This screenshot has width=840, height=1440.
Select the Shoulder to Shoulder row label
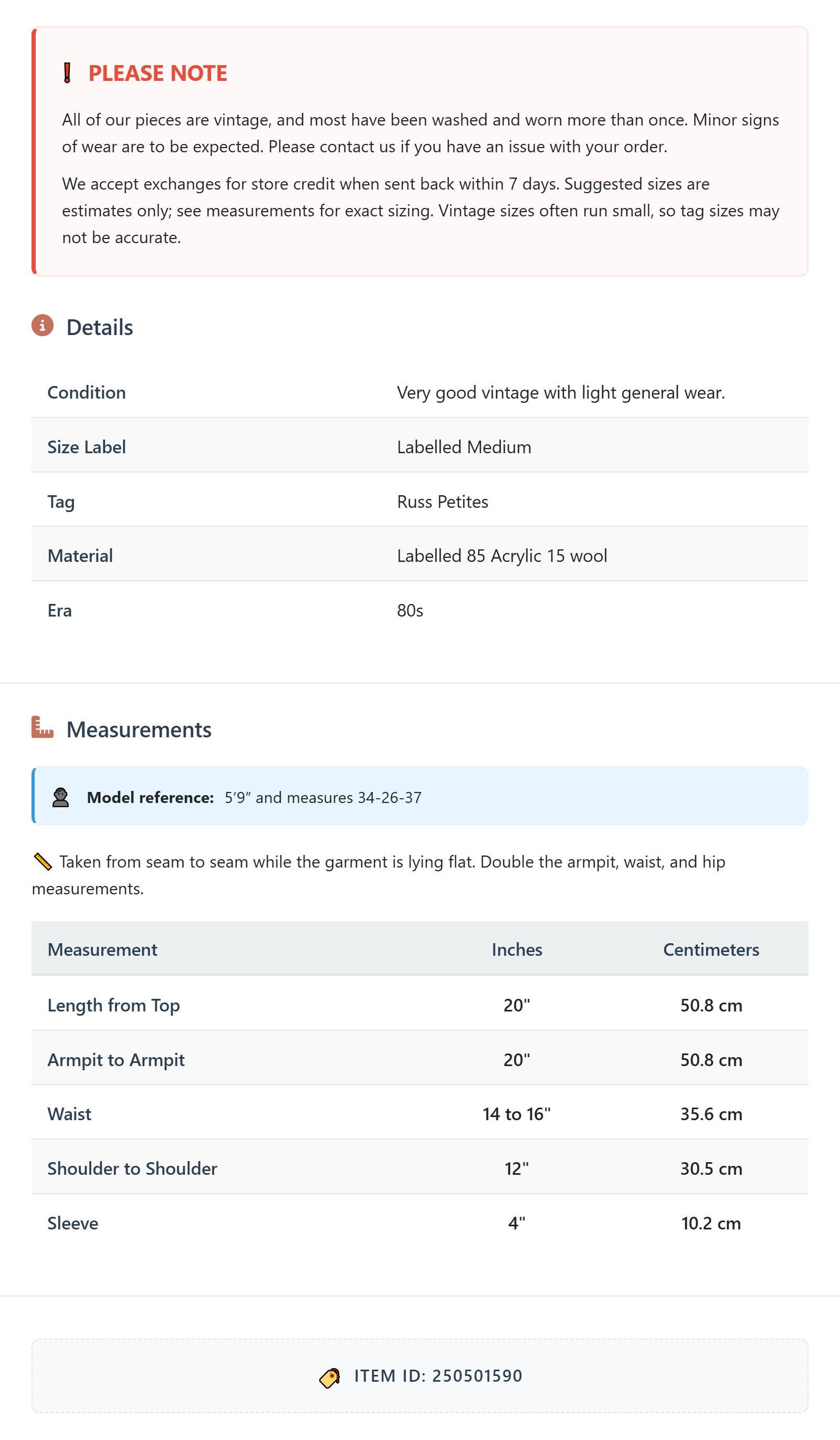coord(132,1168)
